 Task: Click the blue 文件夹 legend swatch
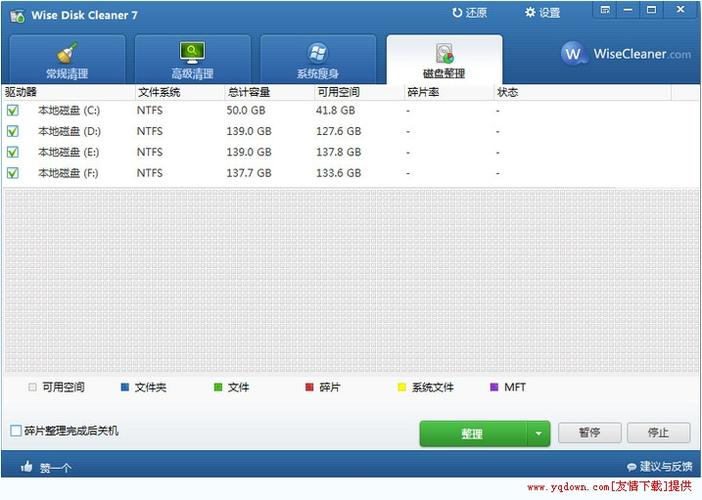tap(125, 387)
